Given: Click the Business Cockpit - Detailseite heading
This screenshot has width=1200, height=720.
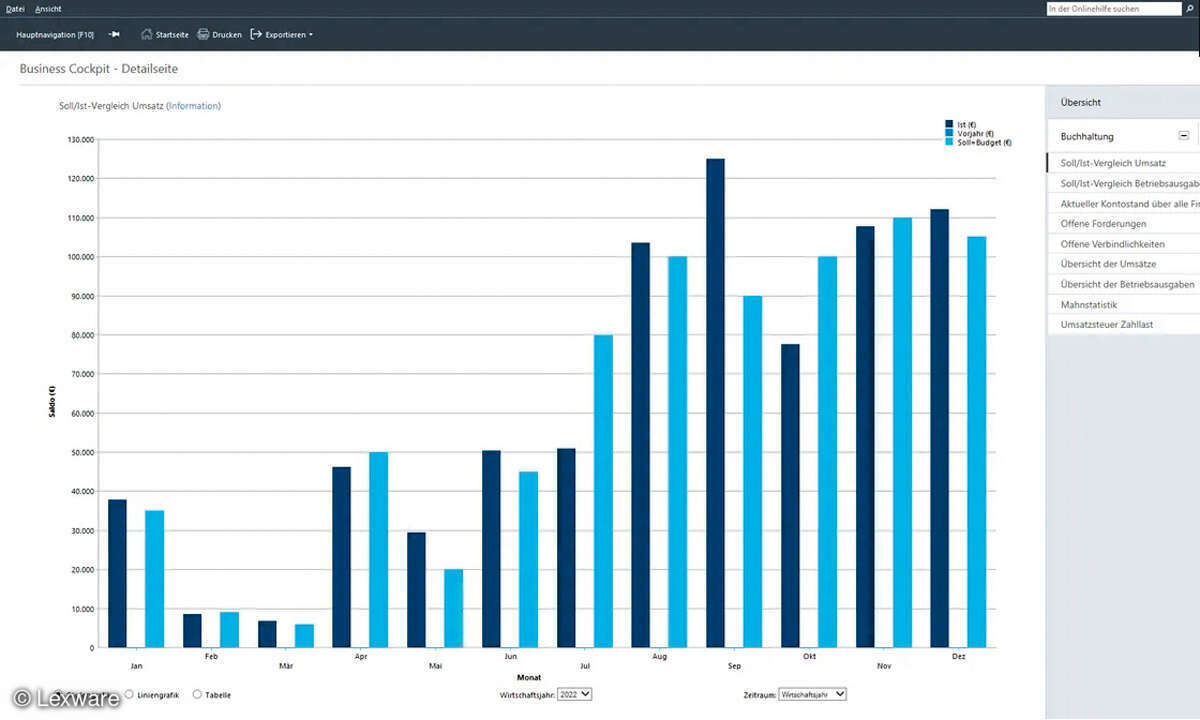Looking at the screenshot, I should pyautogui.click(x=99, y=69).
